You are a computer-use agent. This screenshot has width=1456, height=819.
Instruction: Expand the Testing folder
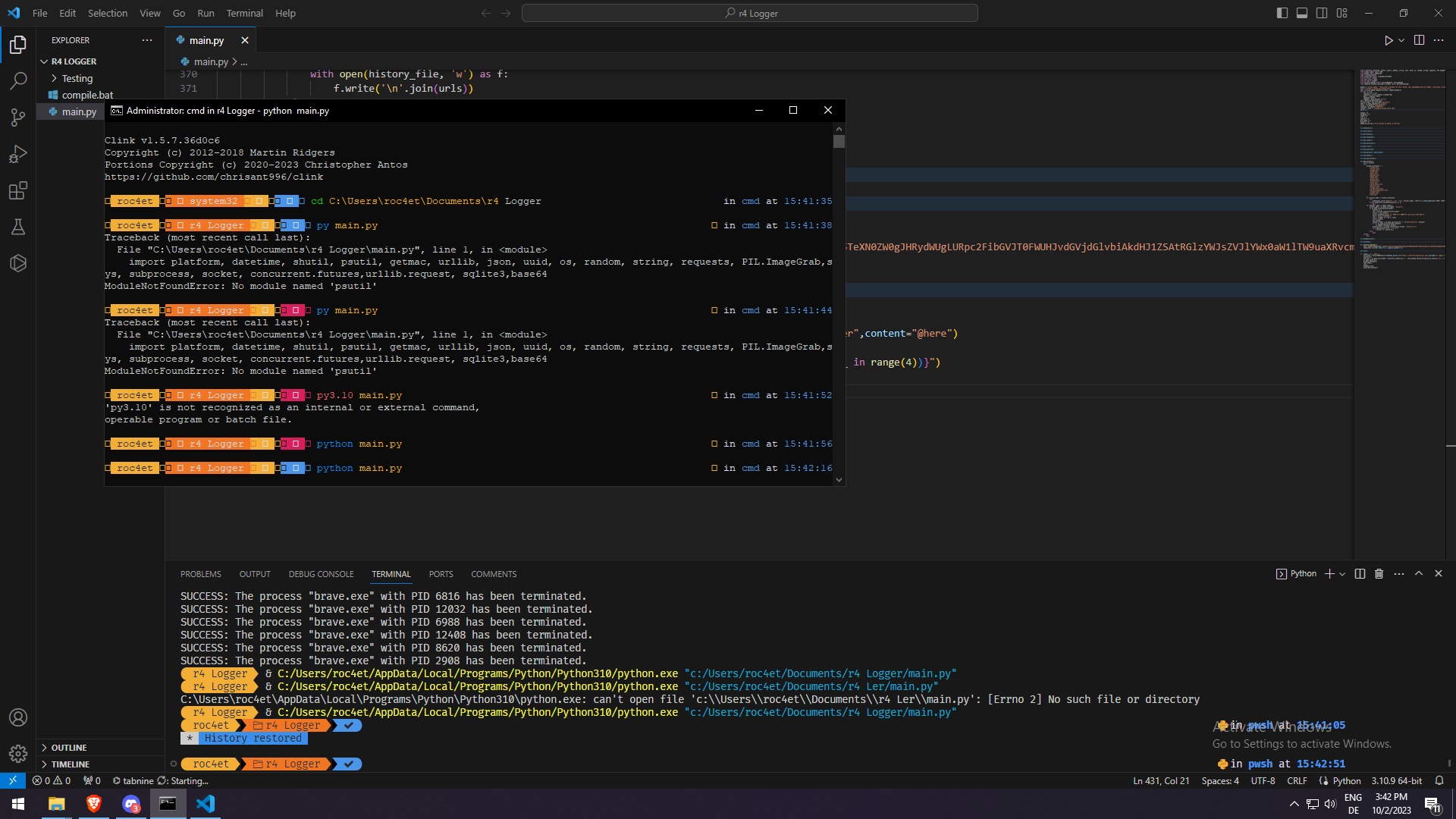(77, 78)
